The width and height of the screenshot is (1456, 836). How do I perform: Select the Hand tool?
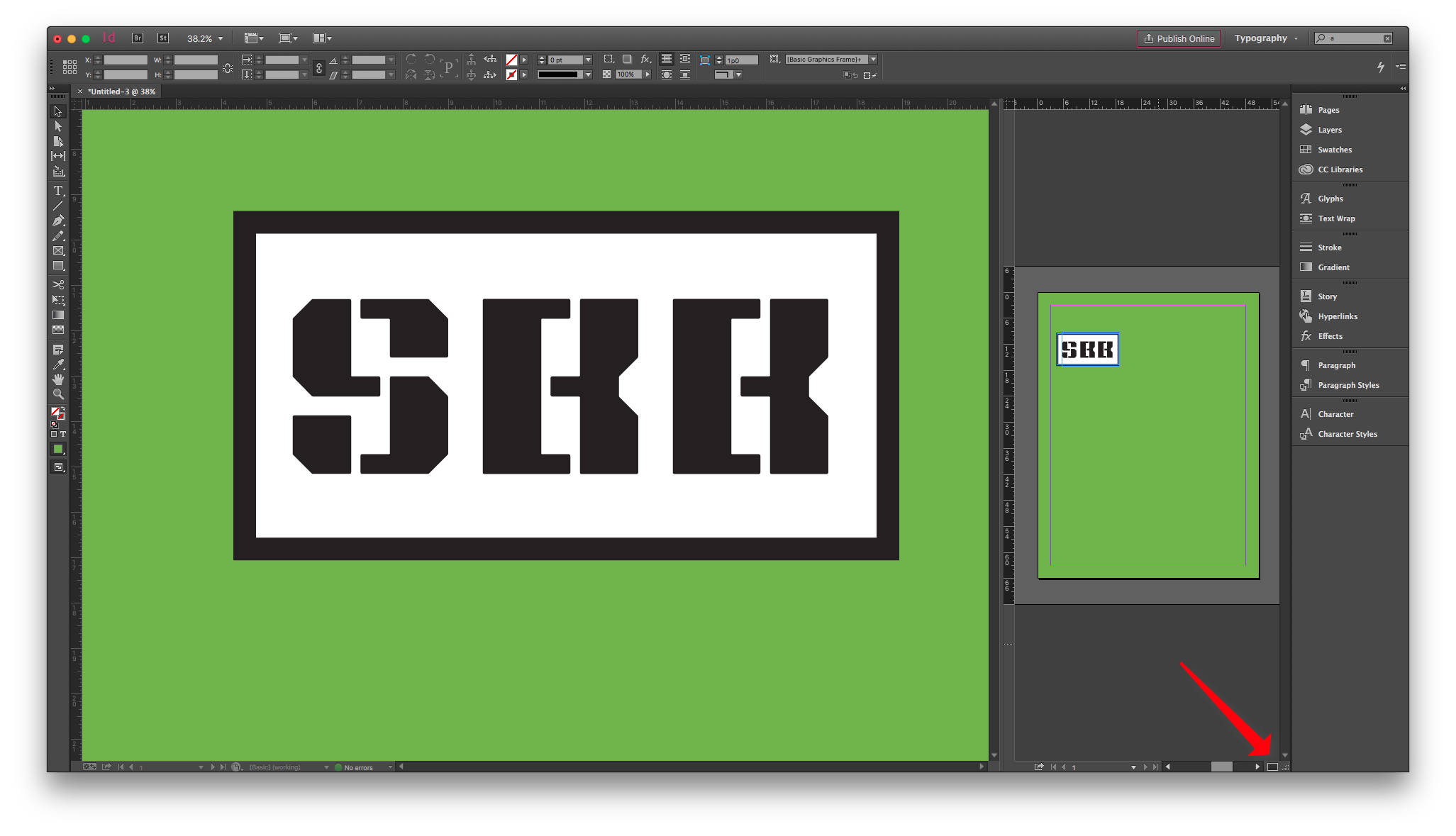pyautogui.click(x=58, y=379)
